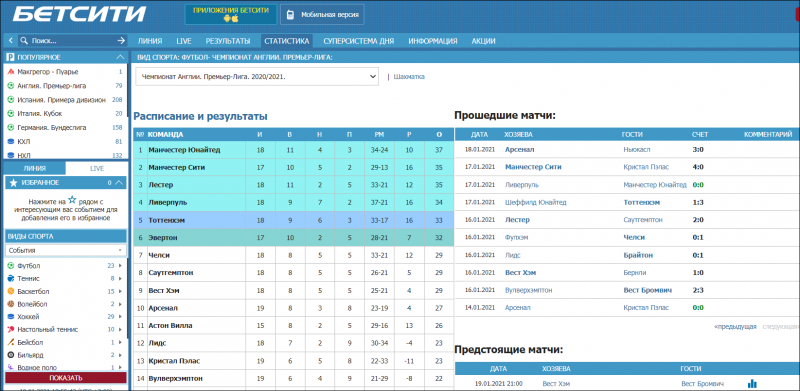Open the Информация menu item
800x391 pixels.
[x=433, y=41]
